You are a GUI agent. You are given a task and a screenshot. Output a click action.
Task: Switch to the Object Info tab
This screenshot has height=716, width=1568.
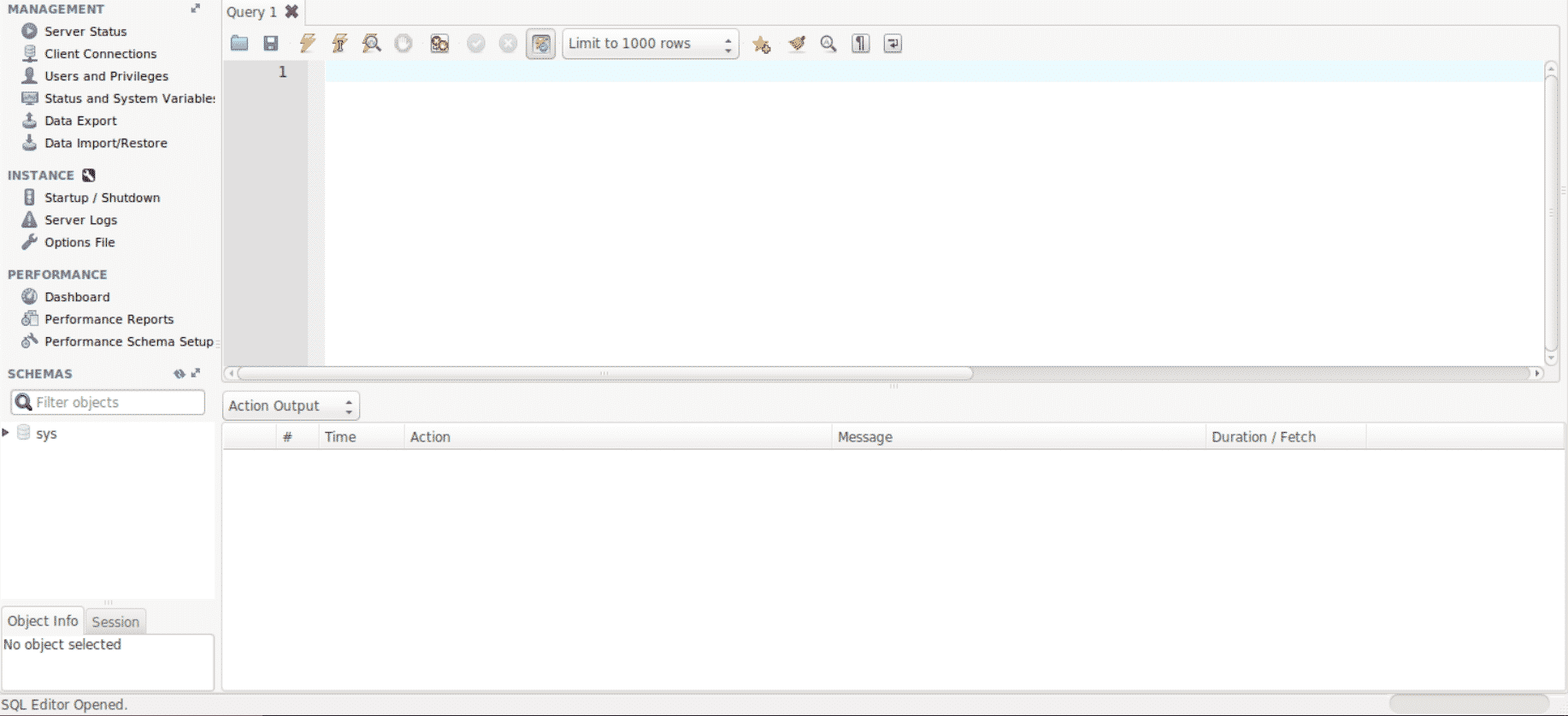pos(43,621)
